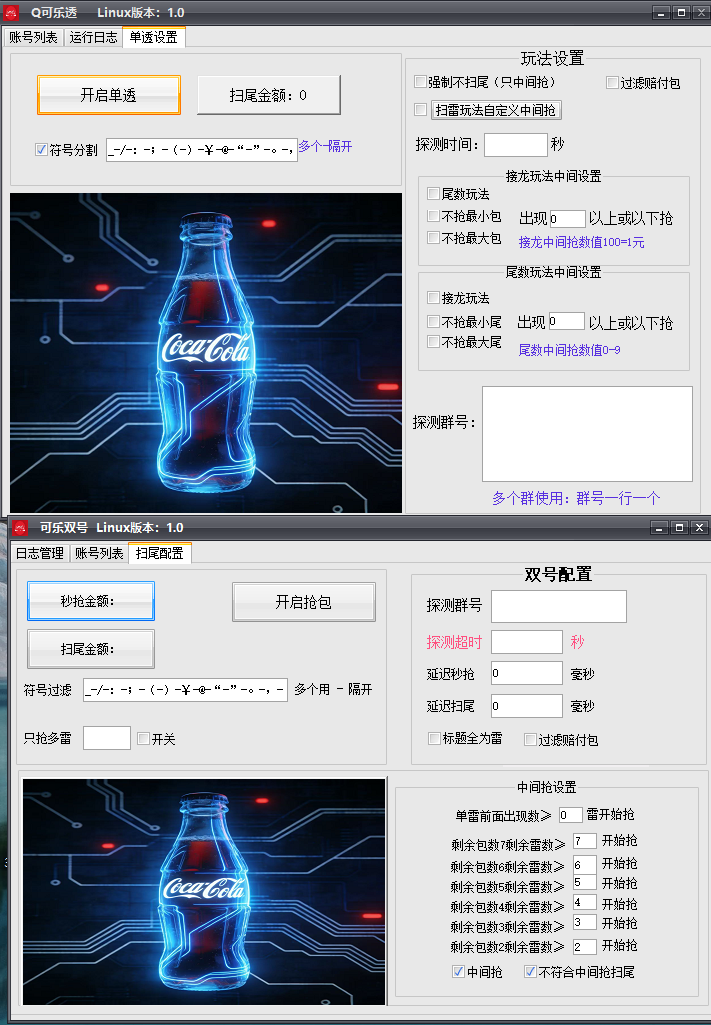Click the 秒抢金额 button
Viewport: 711px width, 1025px height.
91,601
